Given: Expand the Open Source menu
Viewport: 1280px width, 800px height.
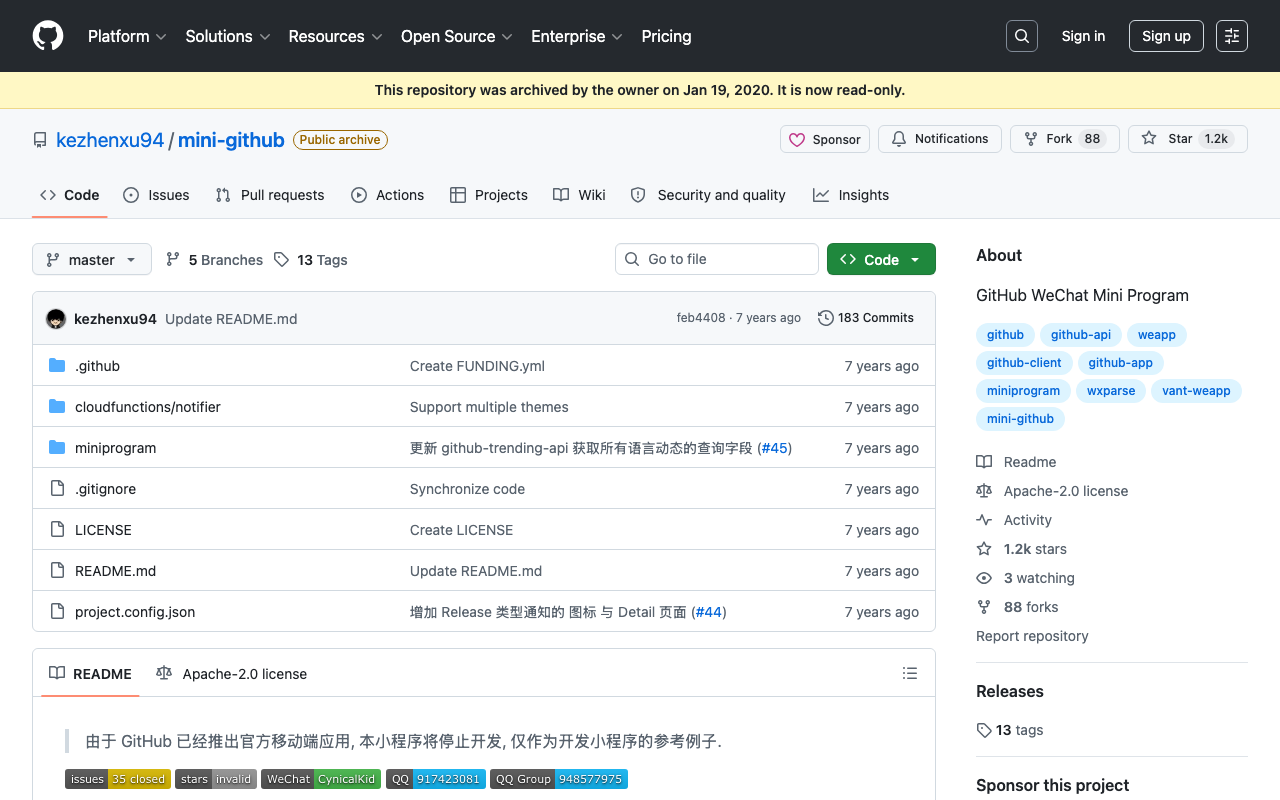Looking at the screenshot, I should pyautogui.click(x=457, y=36).
